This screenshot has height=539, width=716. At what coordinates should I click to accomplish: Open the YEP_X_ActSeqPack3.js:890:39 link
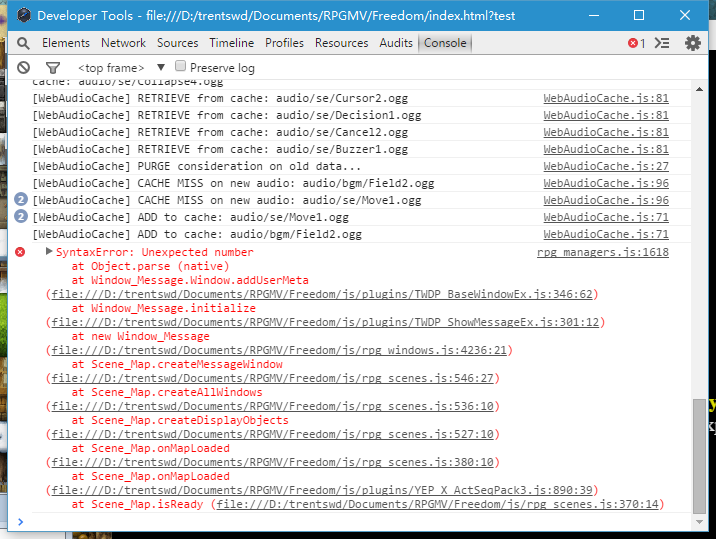pos(321,490)
